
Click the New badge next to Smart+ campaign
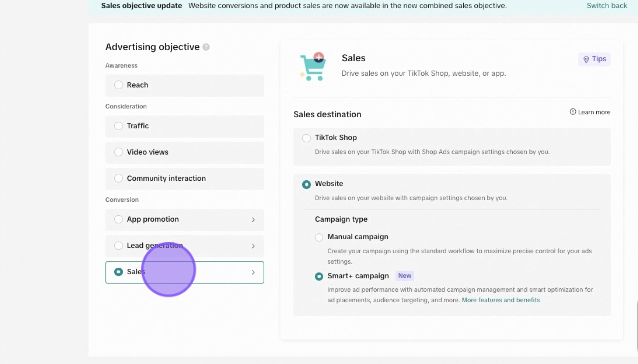[404, 276]
